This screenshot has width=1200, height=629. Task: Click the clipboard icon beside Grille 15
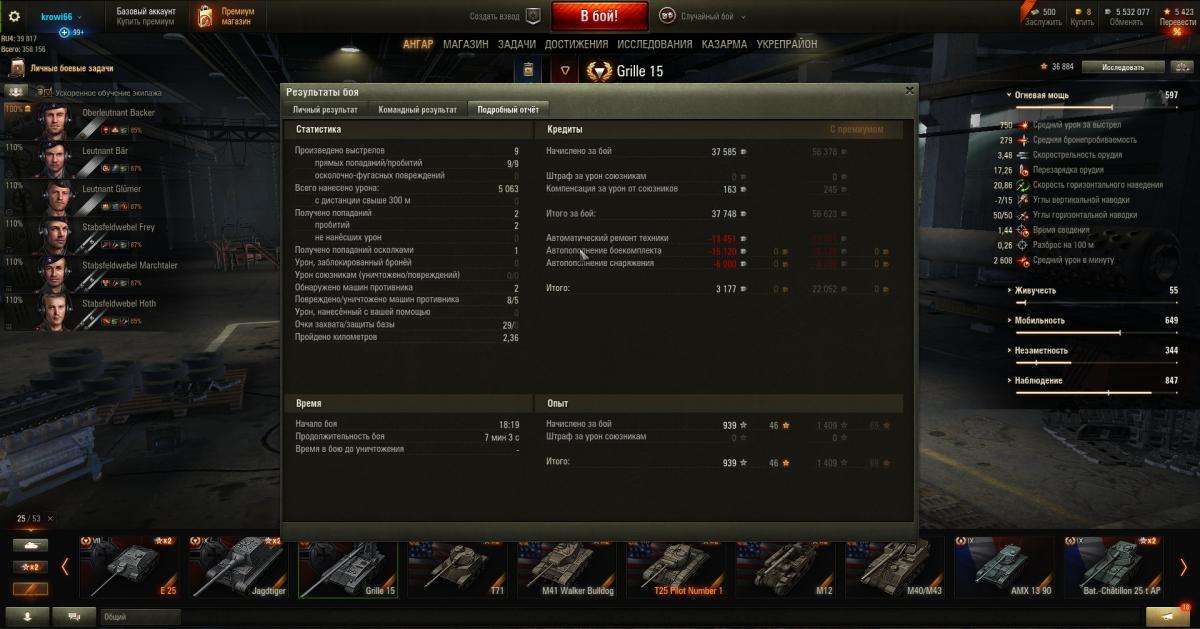click(529, 70)
